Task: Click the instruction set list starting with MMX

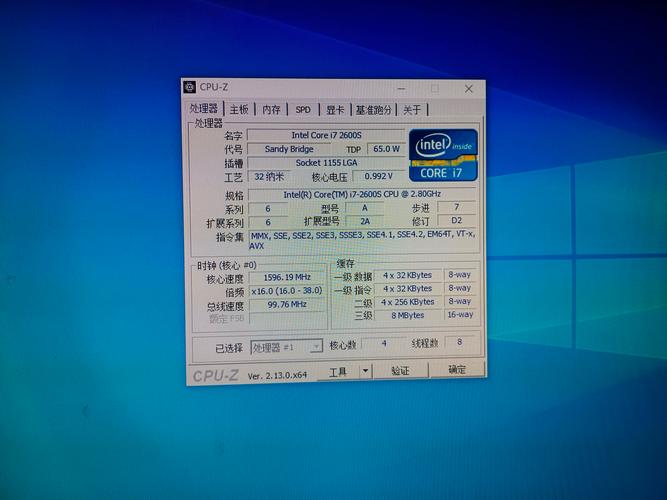Action: [364, 240]
